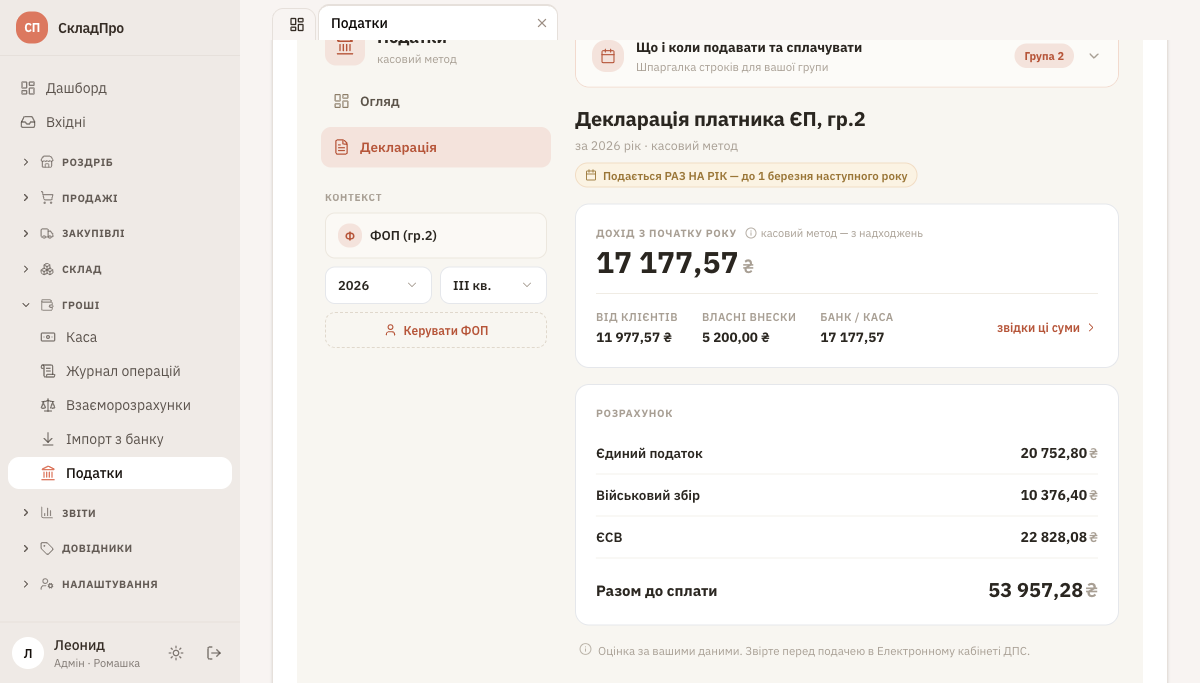This screenshot has width=1200, height=683.
Task: Select Податки in sidebar
Action: pyautogui.click(x=120, y=473)
